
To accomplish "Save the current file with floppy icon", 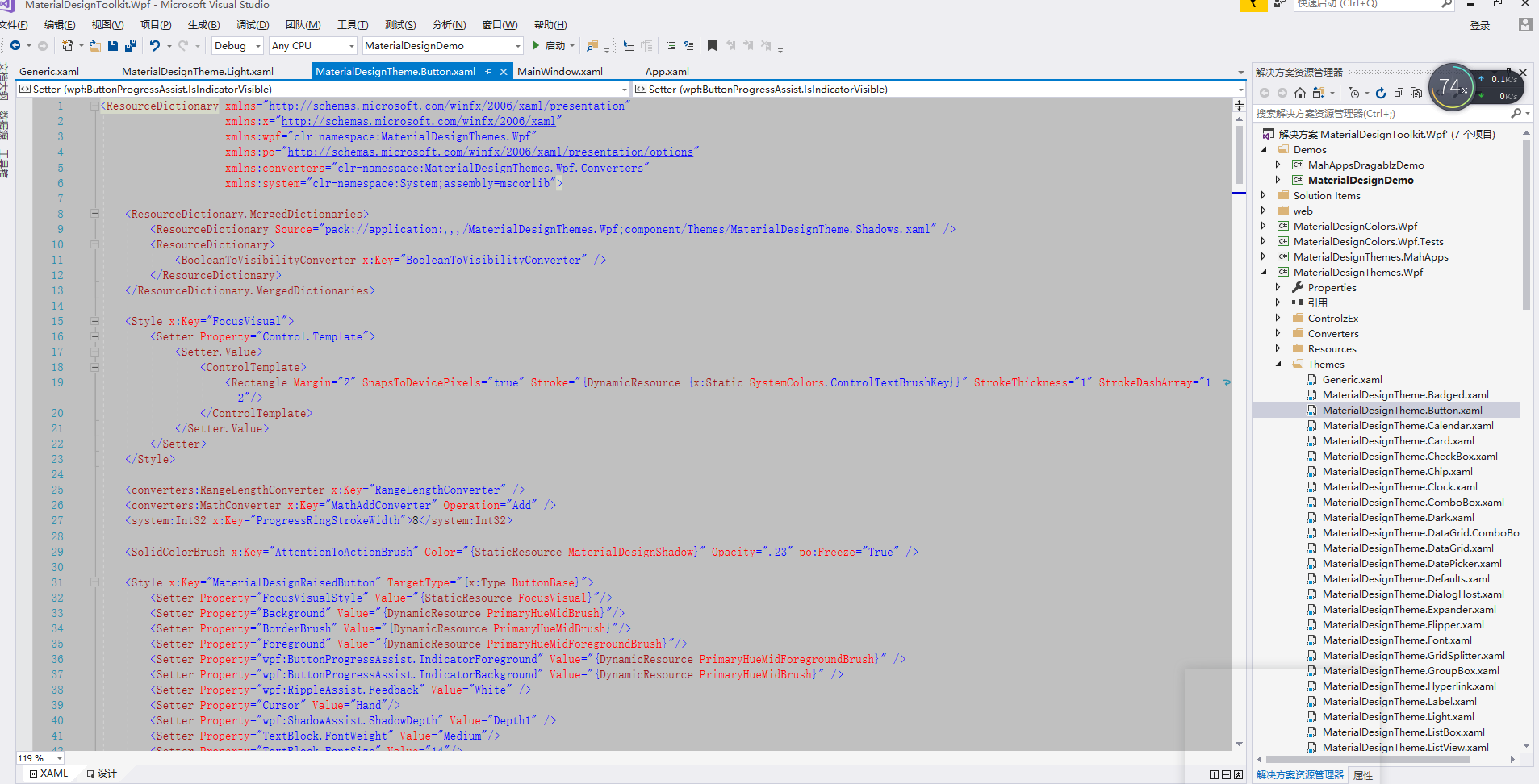I will (113, 46).
